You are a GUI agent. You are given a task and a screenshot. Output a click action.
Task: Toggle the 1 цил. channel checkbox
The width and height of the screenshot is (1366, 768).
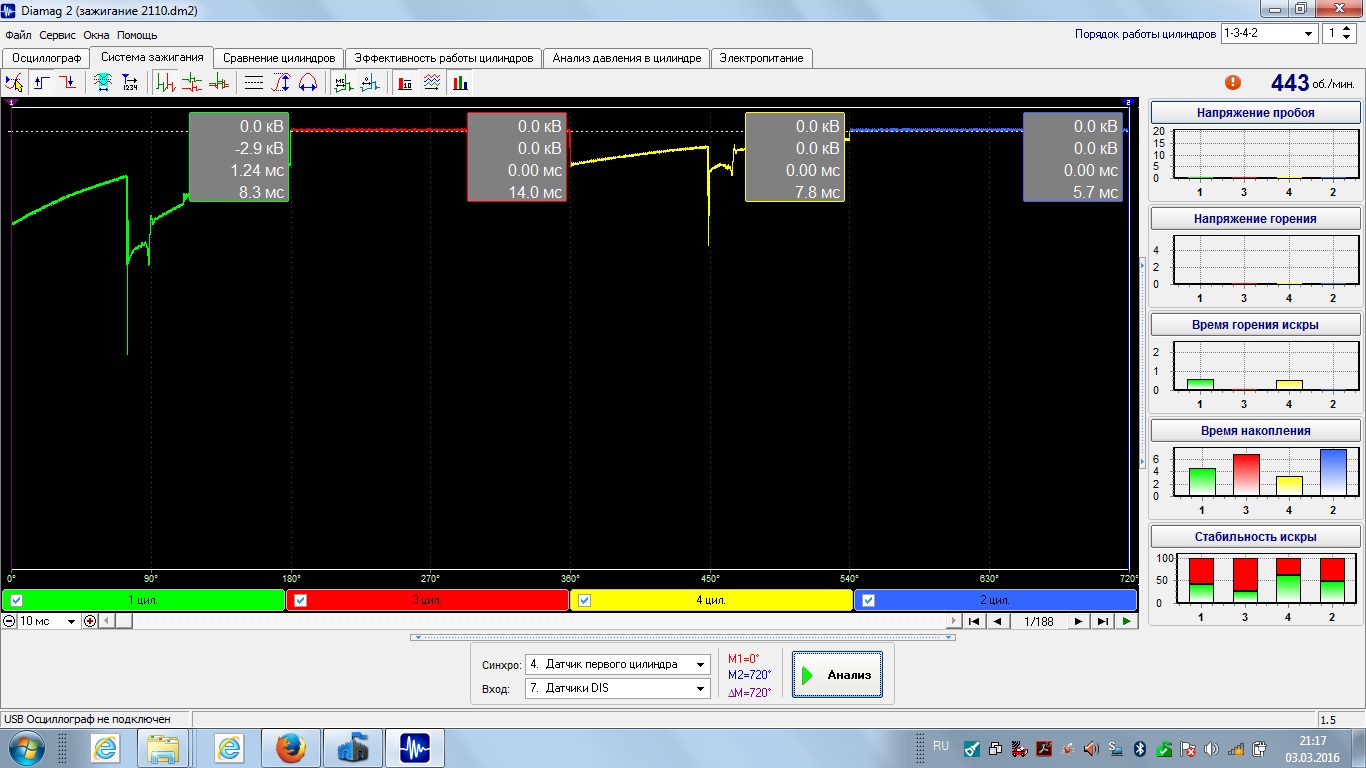point(16,601)
